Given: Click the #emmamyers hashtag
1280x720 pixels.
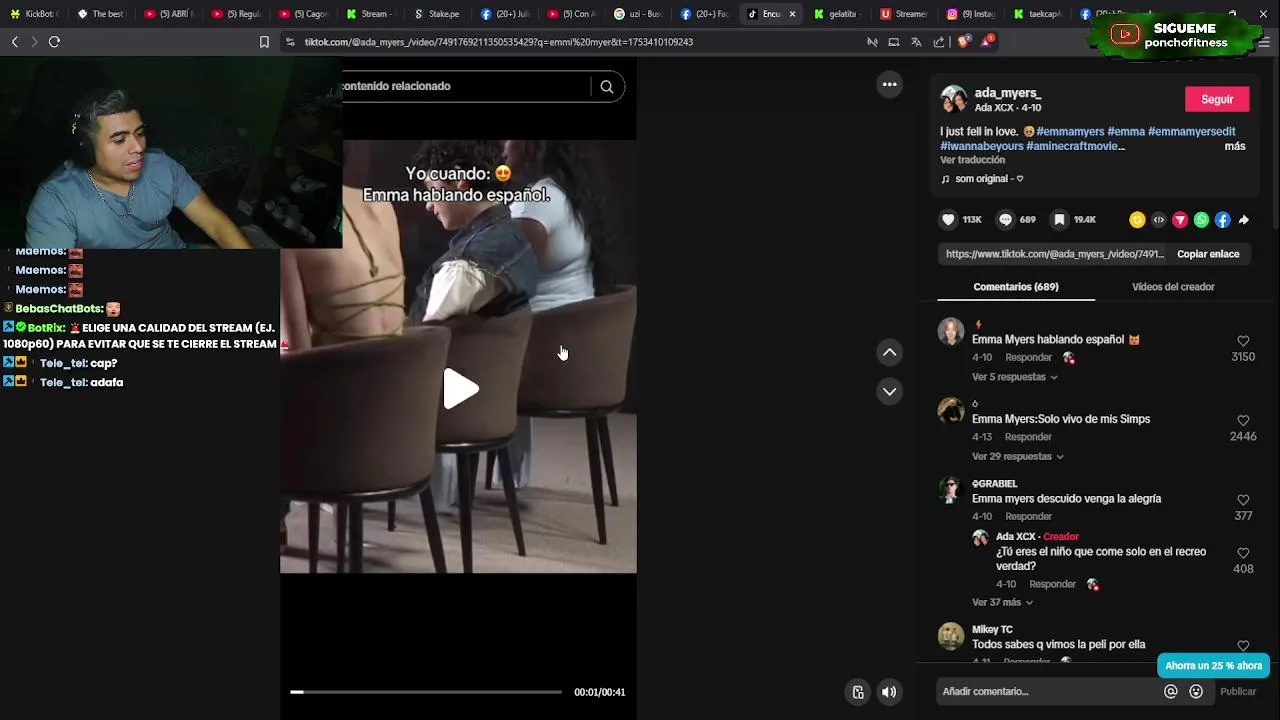Looking at the screenshot, I should pos(1070,131).
